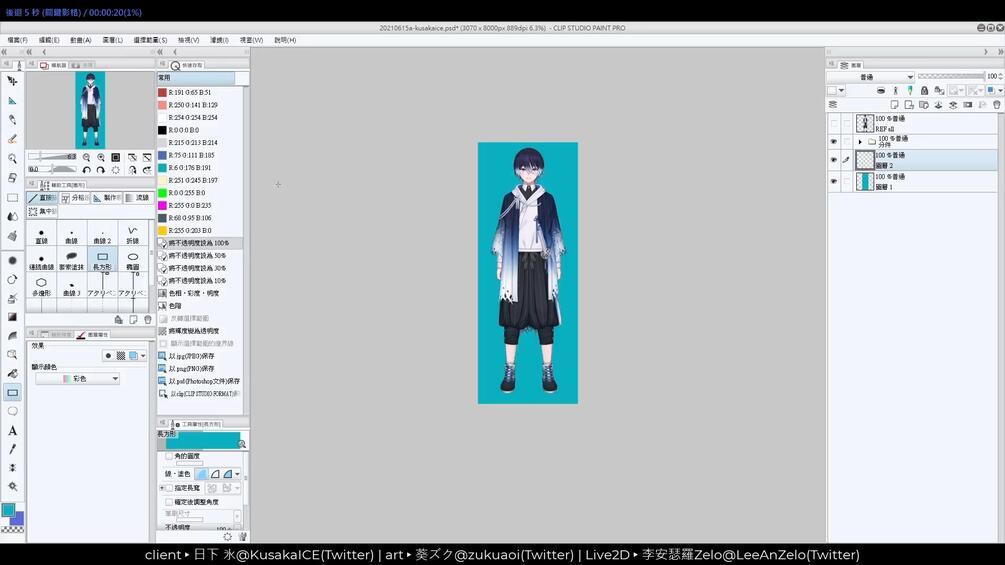This screenshot has width=1005, height=565.
Task: Switch to 圖層屬性 layer property tab
Action: [93, 334]
